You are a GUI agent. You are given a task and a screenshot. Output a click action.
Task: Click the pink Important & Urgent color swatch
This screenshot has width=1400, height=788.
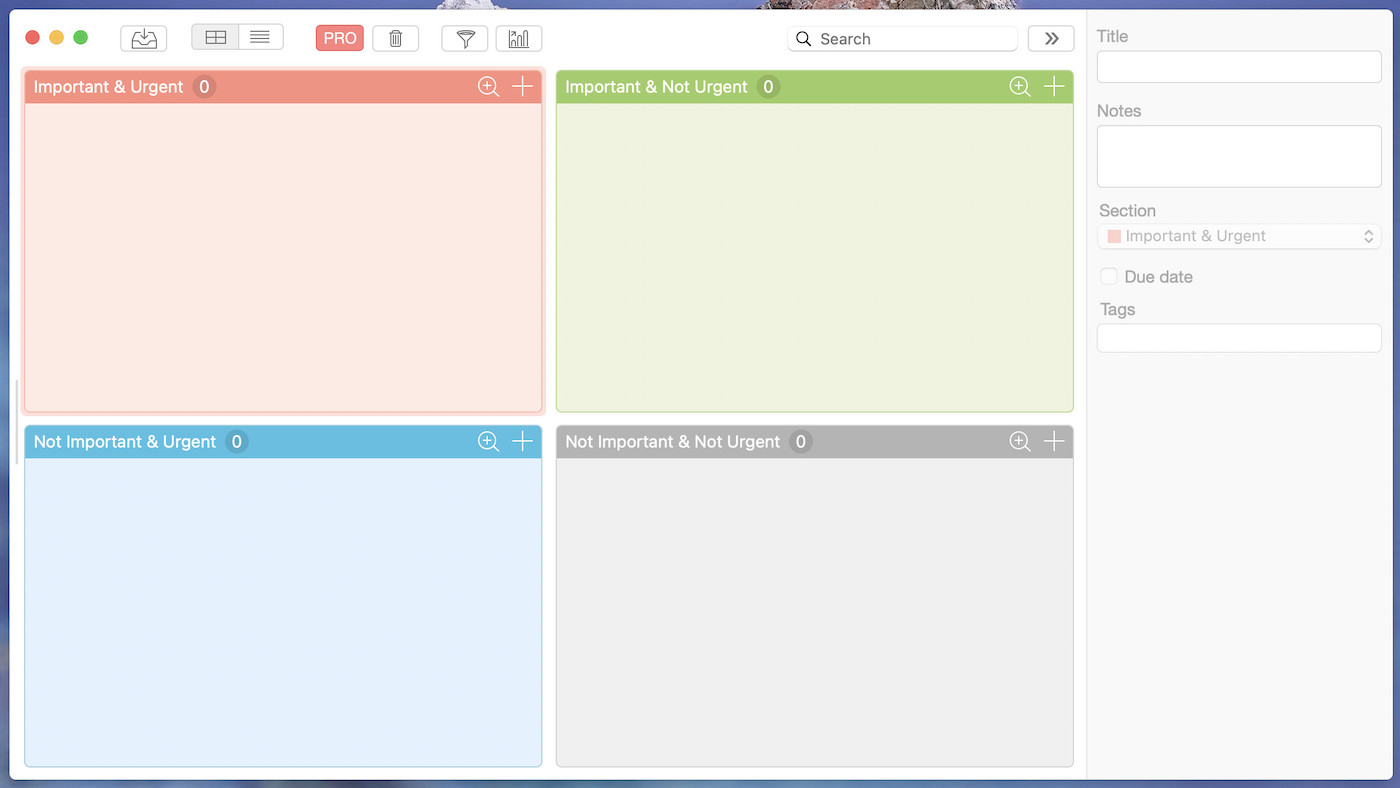pyautogui.click(x=1114, y=236)
